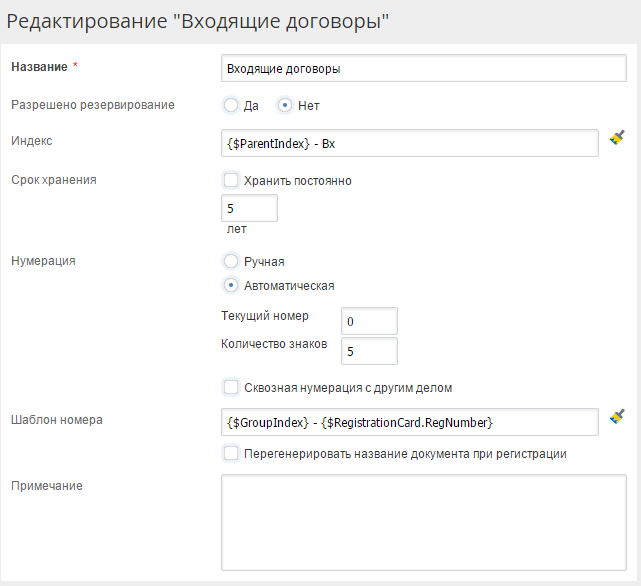The image size is (641, 586).
Task: Select the Да radio button for reservation
Action: [231, 105]
